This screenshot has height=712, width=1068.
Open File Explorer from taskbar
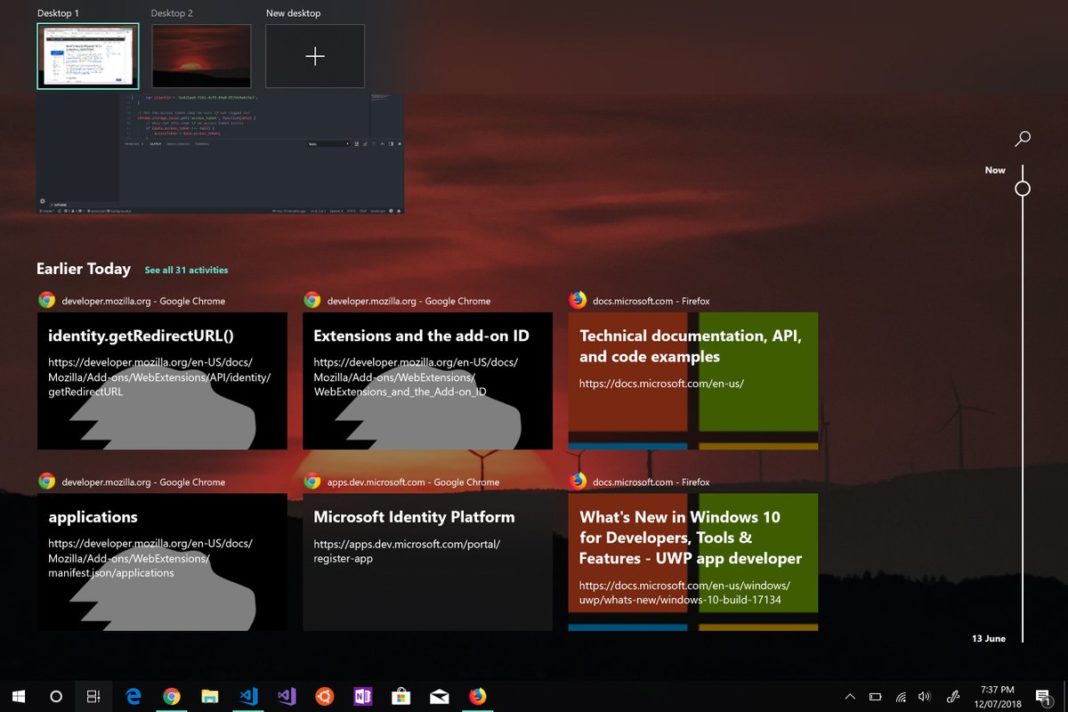[x=210, y=696]
